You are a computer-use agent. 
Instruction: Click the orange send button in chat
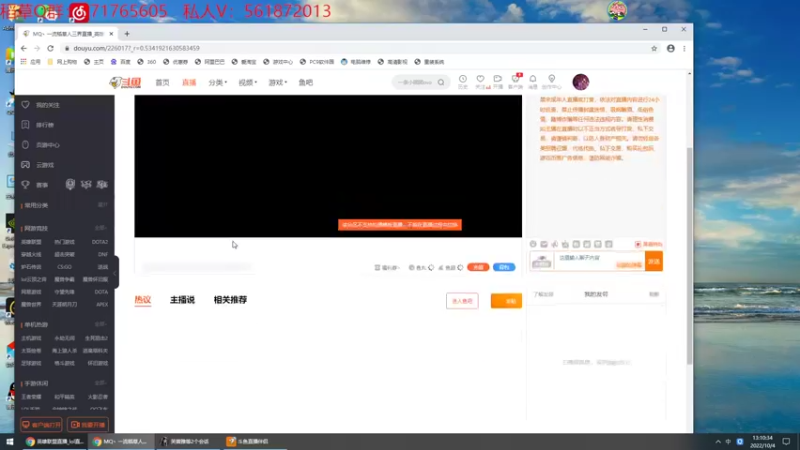[x=654, y=261]
